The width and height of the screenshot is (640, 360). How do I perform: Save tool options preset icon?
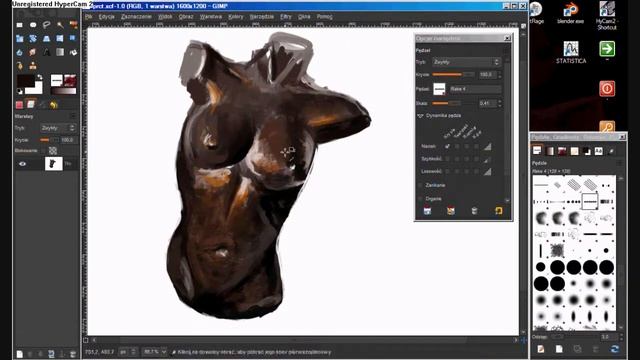pos(427,211)
